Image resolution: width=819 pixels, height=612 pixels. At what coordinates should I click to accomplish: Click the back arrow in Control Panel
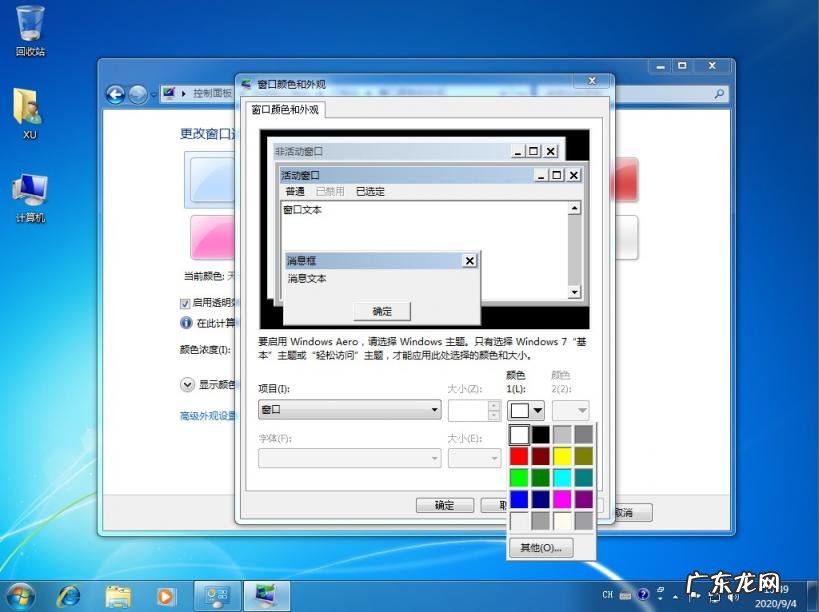[x=115, y=94]
